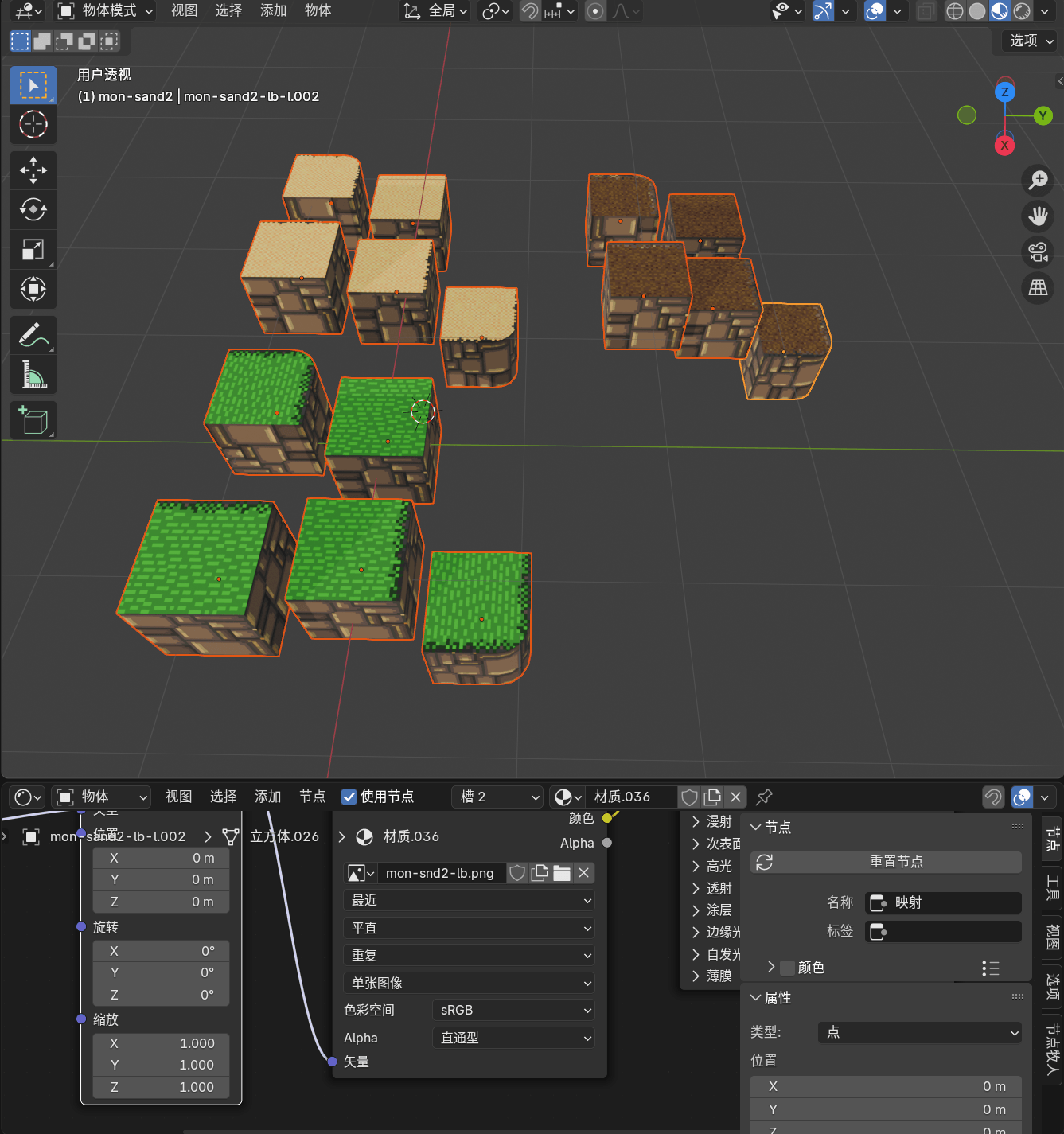
Task: Open the 单张图像 source dropdown
Action: (x=470, y=983)
